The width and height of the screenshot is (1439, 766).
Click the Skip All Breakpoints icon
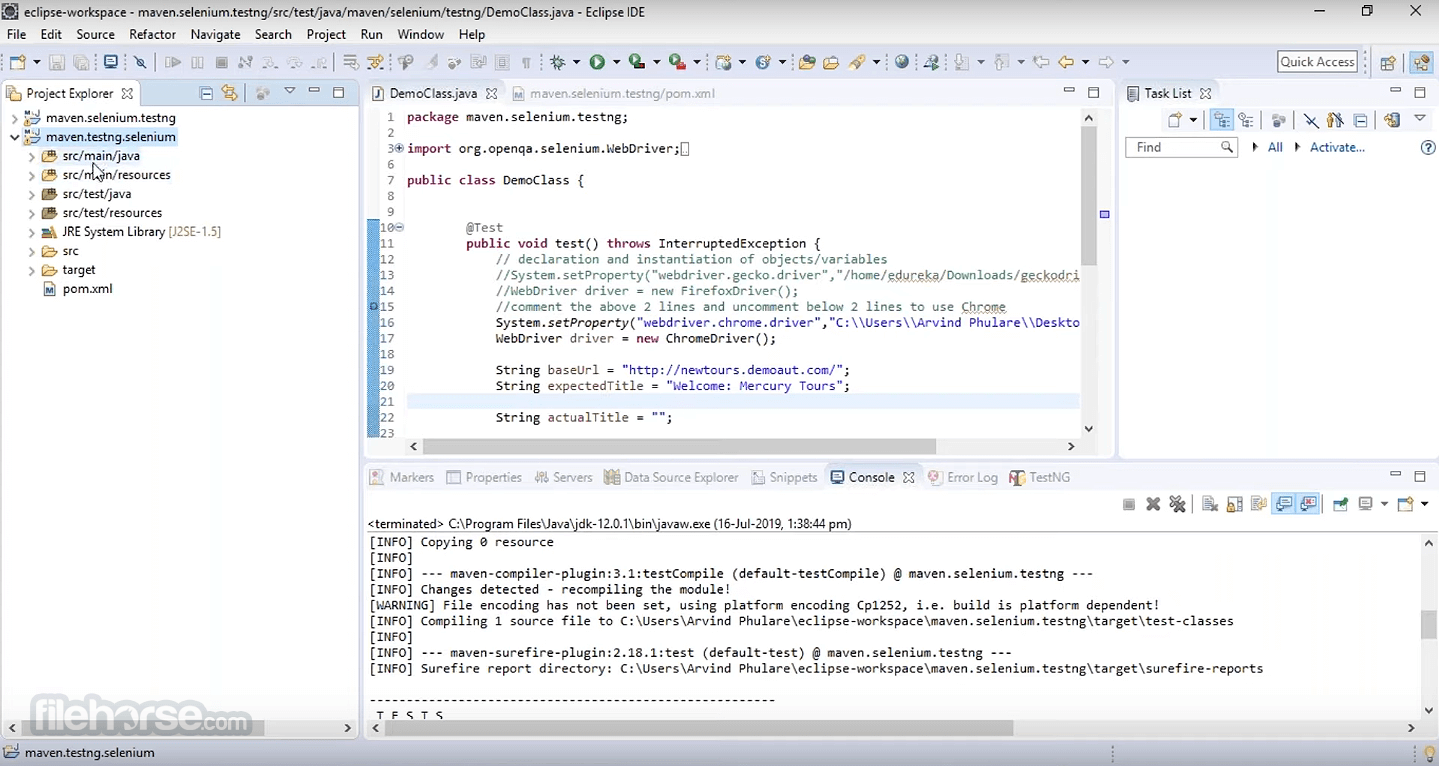pyautogui.click(x=140, y=62)
